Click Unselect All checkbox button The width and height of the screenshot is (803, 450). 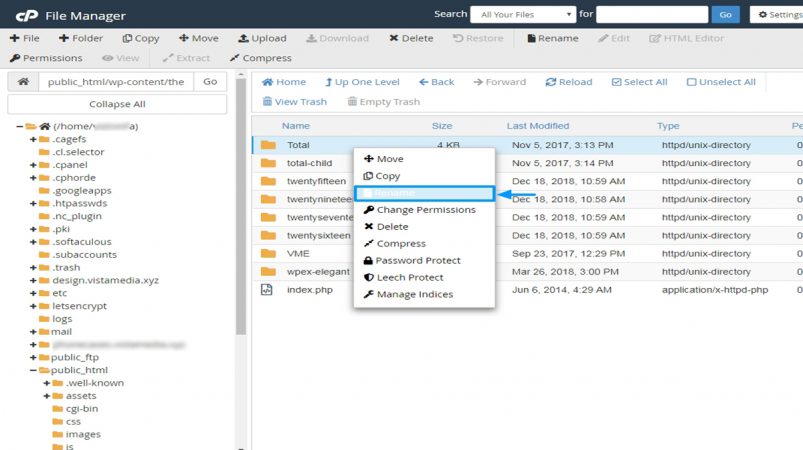coord(721,82)
